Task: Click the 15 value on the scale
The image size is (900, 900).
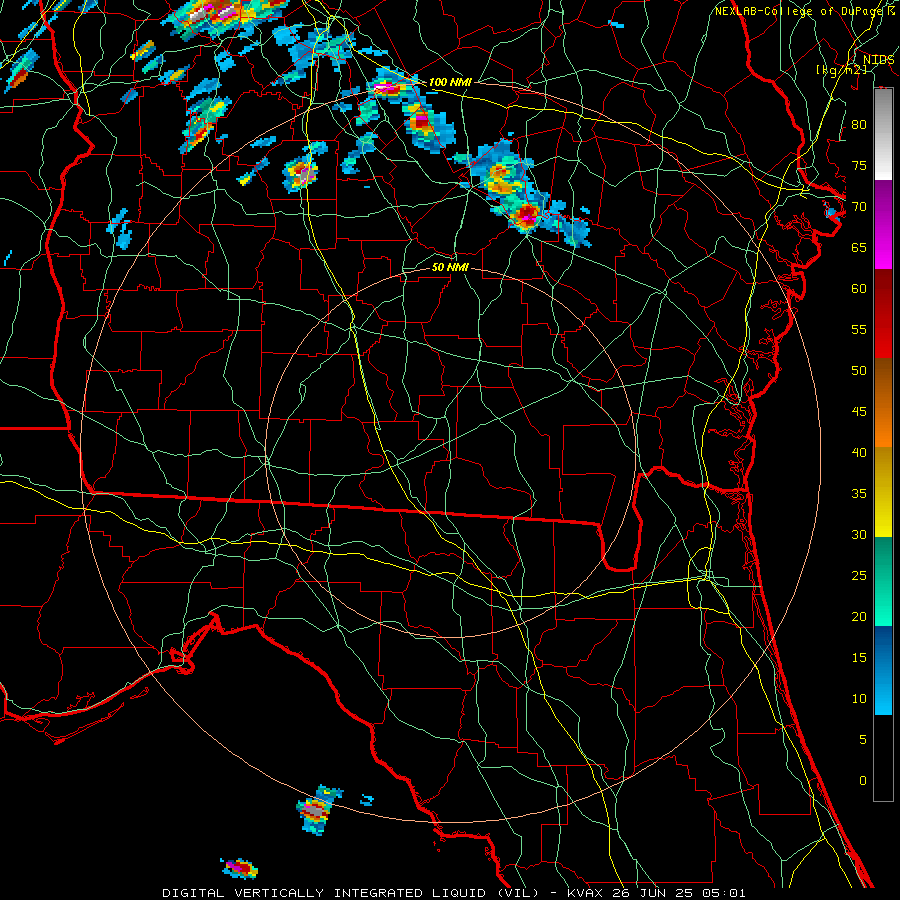Action: click(x=859, y=657)
